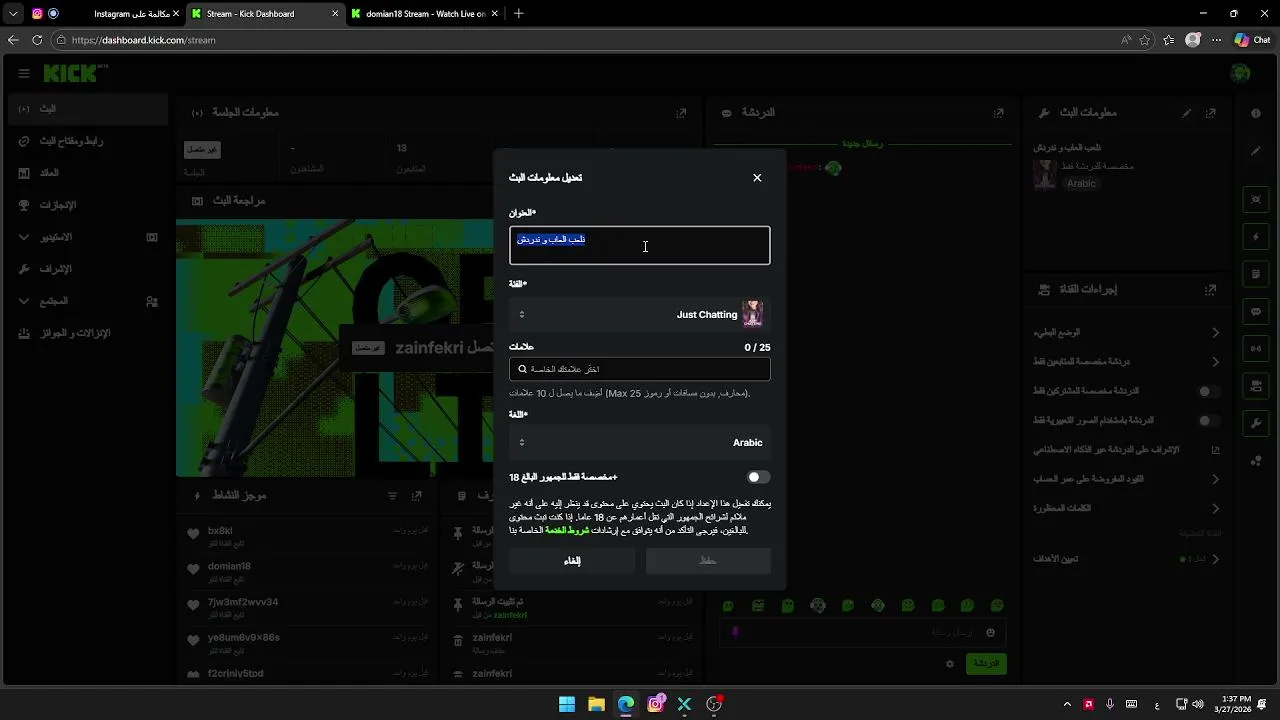Toggle the 18+ mature audience switch
This screenshot has width=1280, height=720.
(x=759, y=477)
